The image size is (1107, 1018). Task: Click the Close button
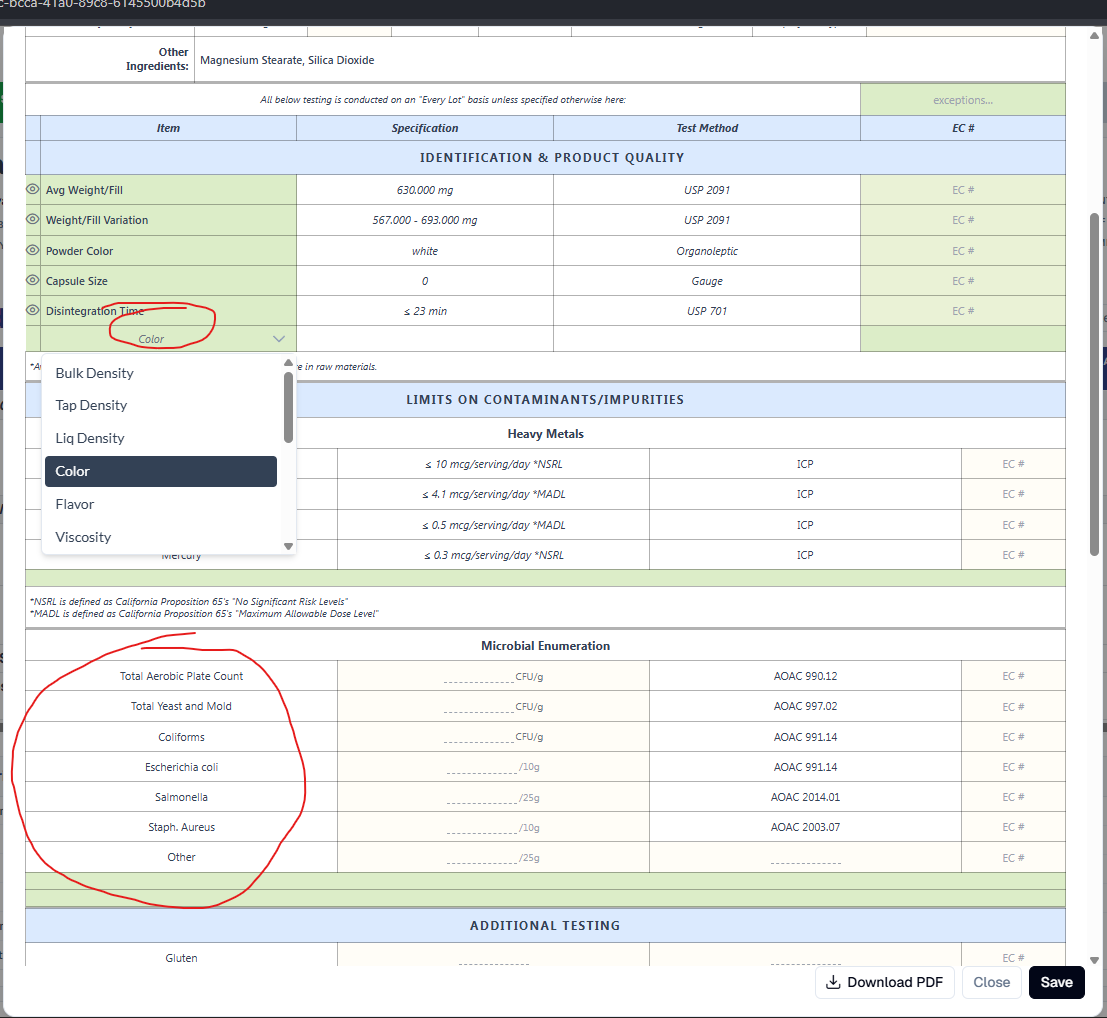tap(991, 982)
